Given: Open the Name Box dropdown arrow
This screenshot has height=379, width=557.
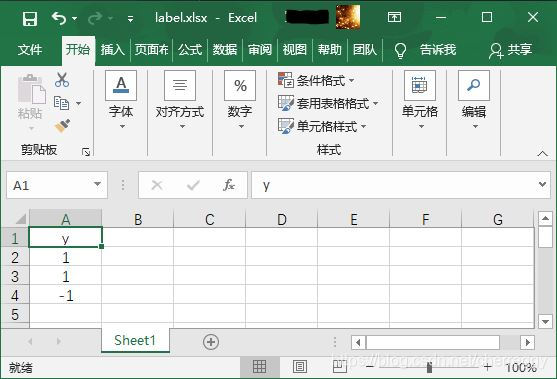Looking at the screenshot, I should (x=97, y=184).
